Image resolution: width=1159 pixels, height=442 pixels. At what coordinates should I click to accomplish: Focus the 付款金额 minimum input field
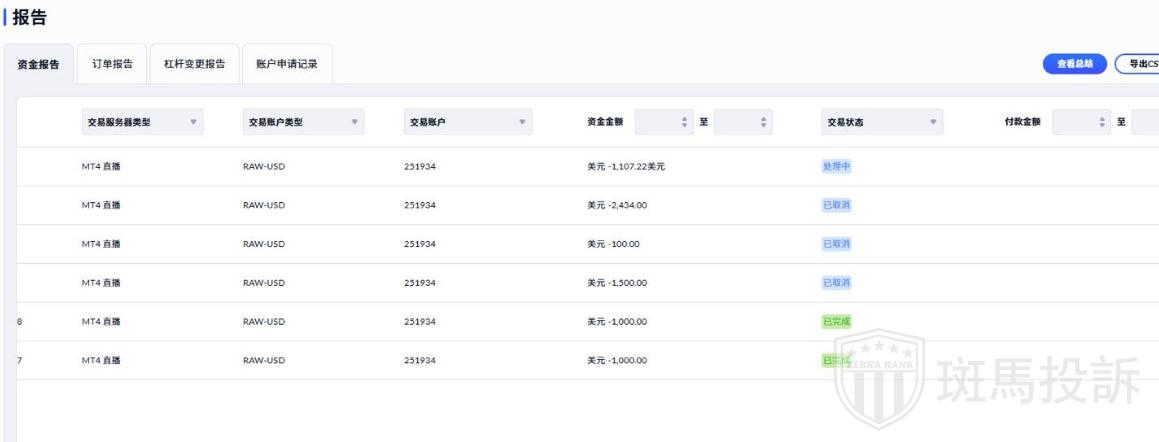pyautogui.click(x=1081, y=122)
